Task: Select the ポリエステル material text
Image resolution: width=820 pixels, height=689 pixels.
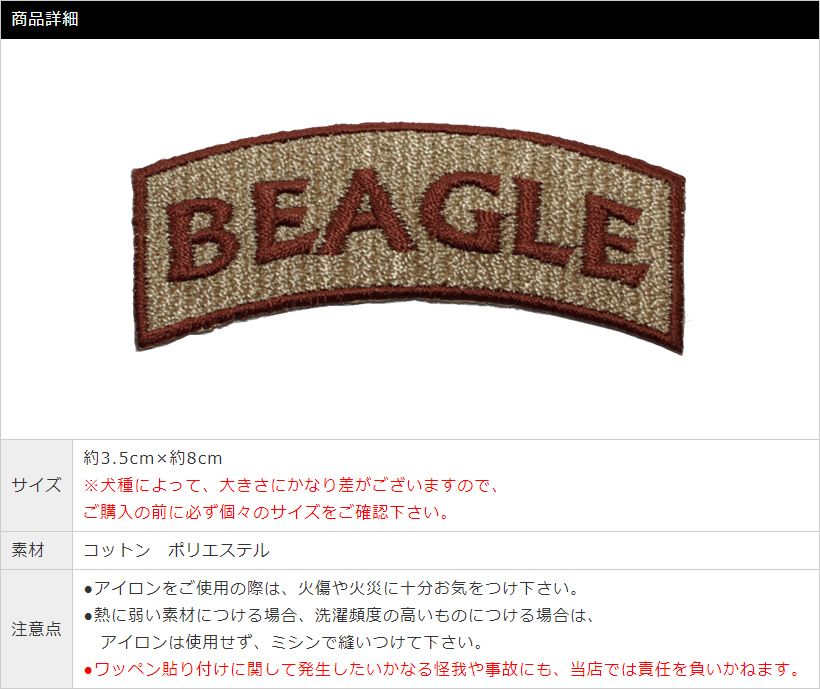Action: (x=219, y=550)
